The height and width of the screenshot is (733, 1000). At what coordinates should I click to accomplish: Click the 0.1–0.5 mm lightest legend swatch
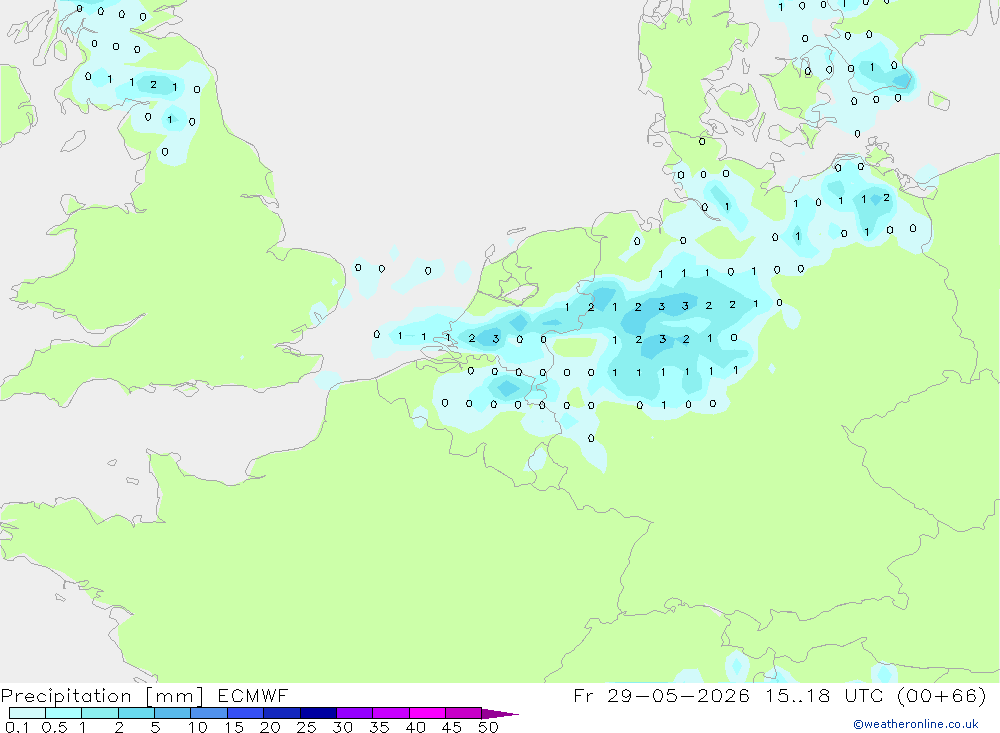27,713
